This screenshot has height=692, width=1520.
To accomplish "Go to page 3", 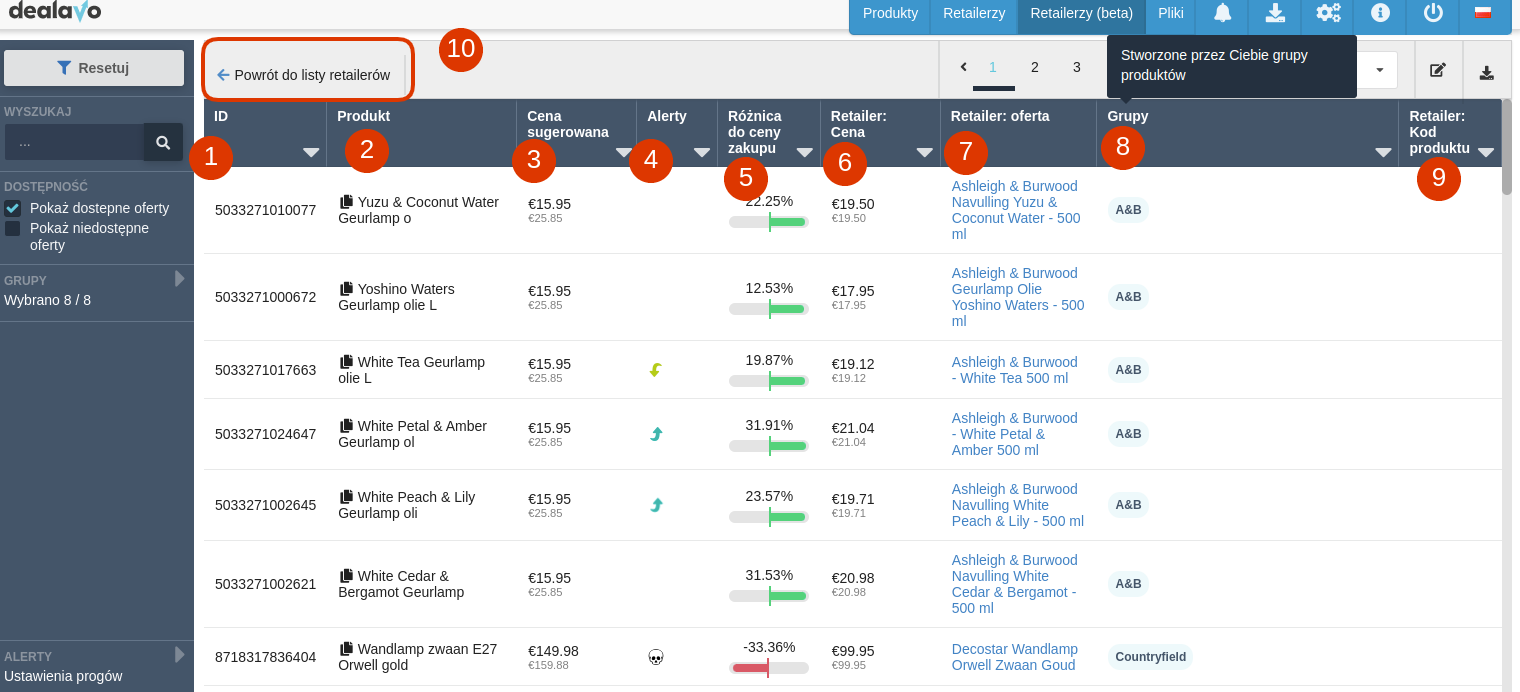I will (x=1077, y=67).
